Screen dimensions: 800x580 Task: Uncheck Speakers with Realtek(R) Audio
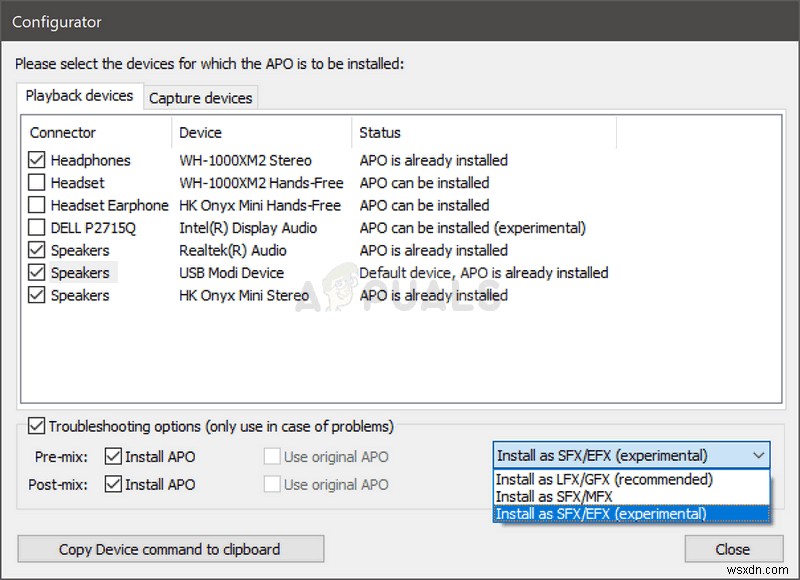[37, 250]
